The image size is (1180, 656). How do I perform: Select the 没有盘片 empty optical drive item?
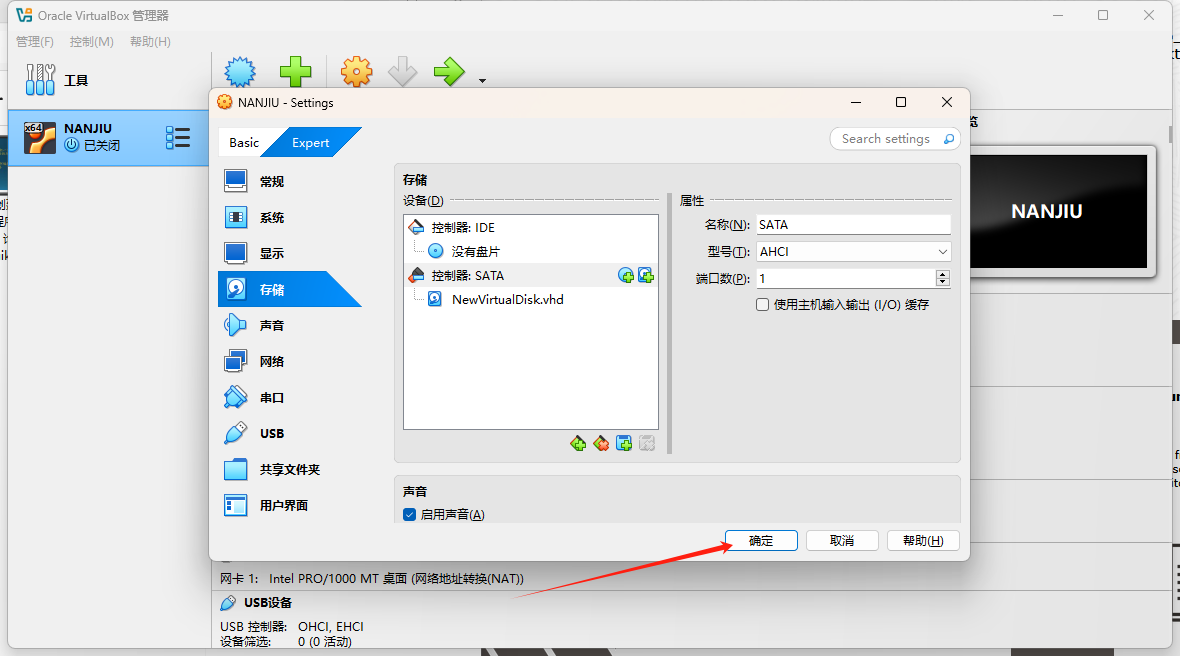[531, 251]
